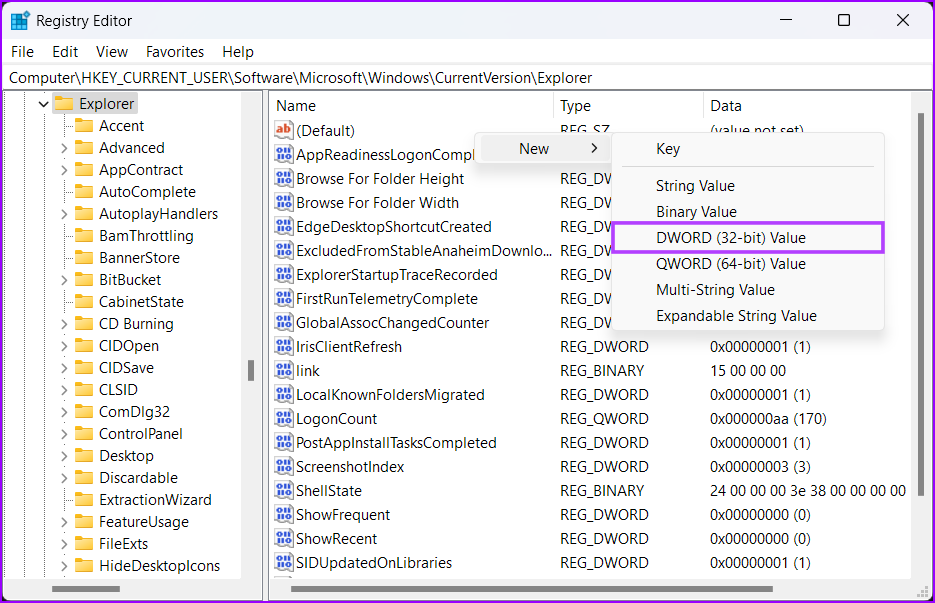Click the Registry Editor app icon in title bar
Viewport: 935px width, 603px height.
tap(20, 20)
